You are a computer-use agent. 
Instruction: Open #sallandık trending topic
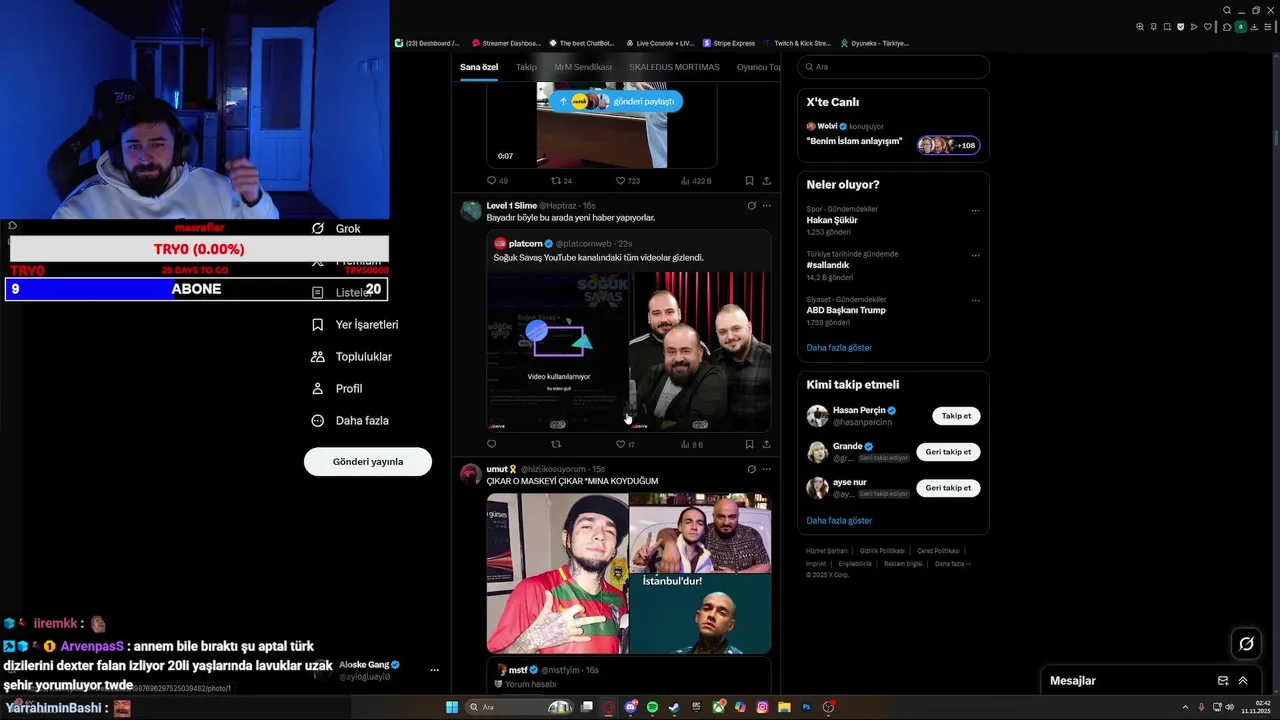[828, 265]
